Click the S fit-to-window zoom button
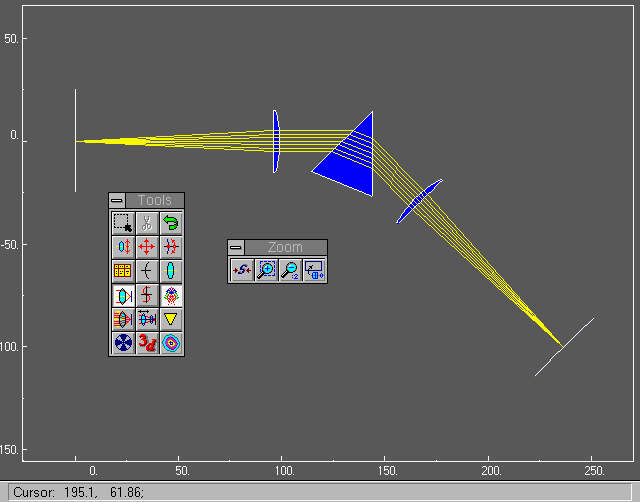The width and height of the screenshot is (640, 502). pos(242,270)
